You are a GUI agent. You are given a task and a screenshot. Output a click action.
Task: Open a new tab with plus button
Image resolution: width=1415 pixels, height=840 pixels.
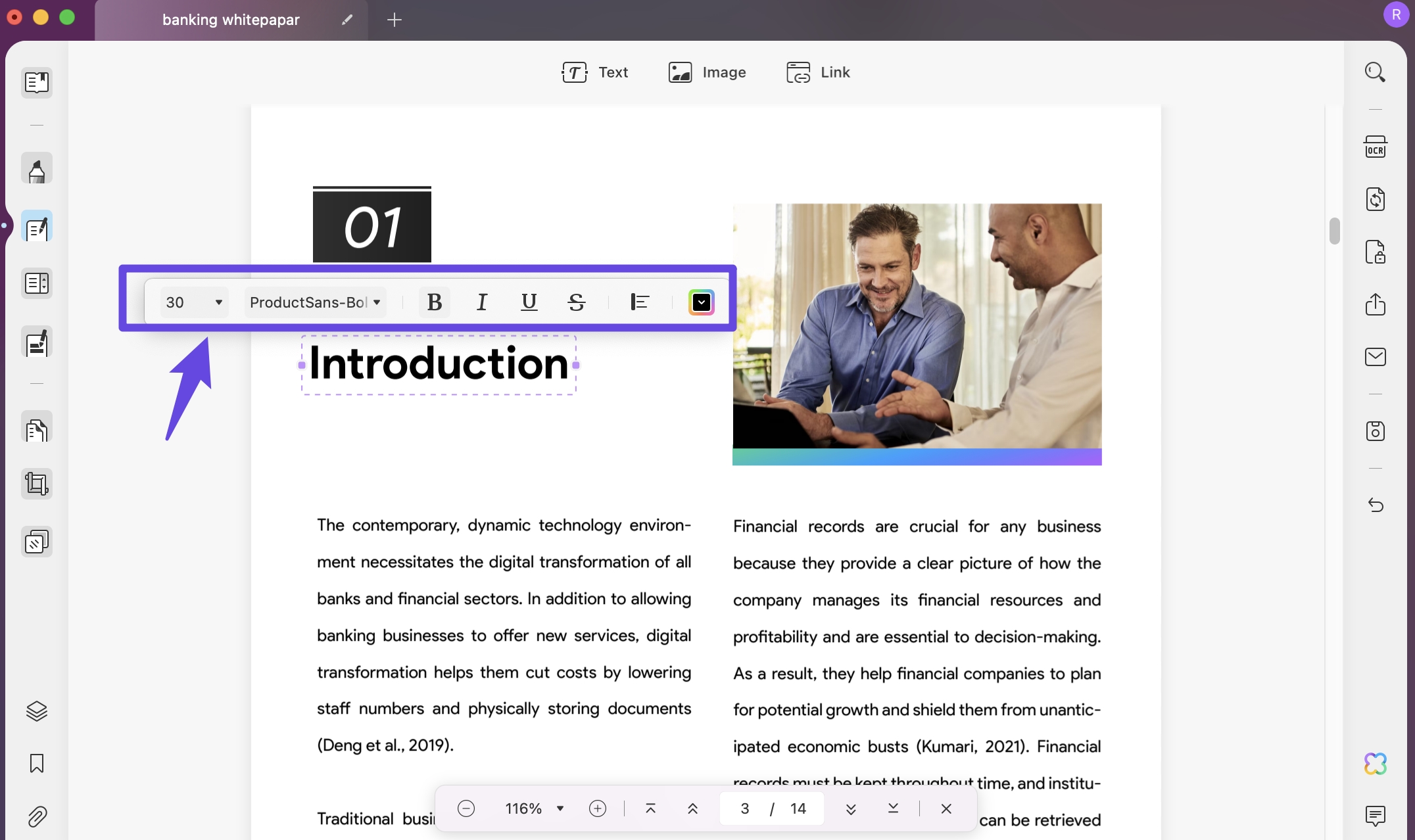pyautogui.click(x=394, y=20)
